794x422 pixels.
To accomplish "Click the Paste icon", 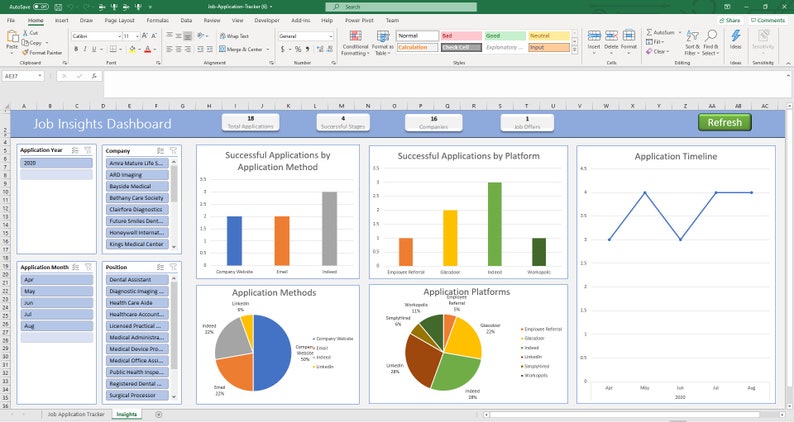I will click(12, 37).
